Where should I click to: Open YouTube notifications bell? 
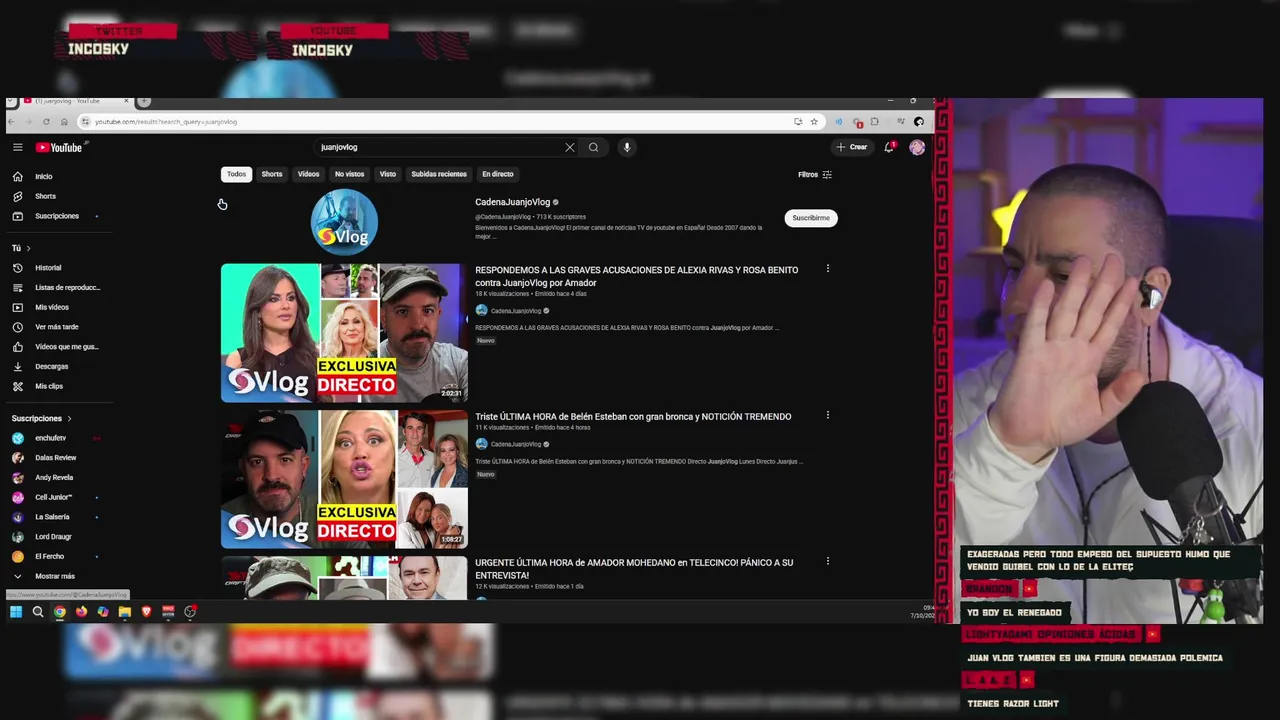889,147
